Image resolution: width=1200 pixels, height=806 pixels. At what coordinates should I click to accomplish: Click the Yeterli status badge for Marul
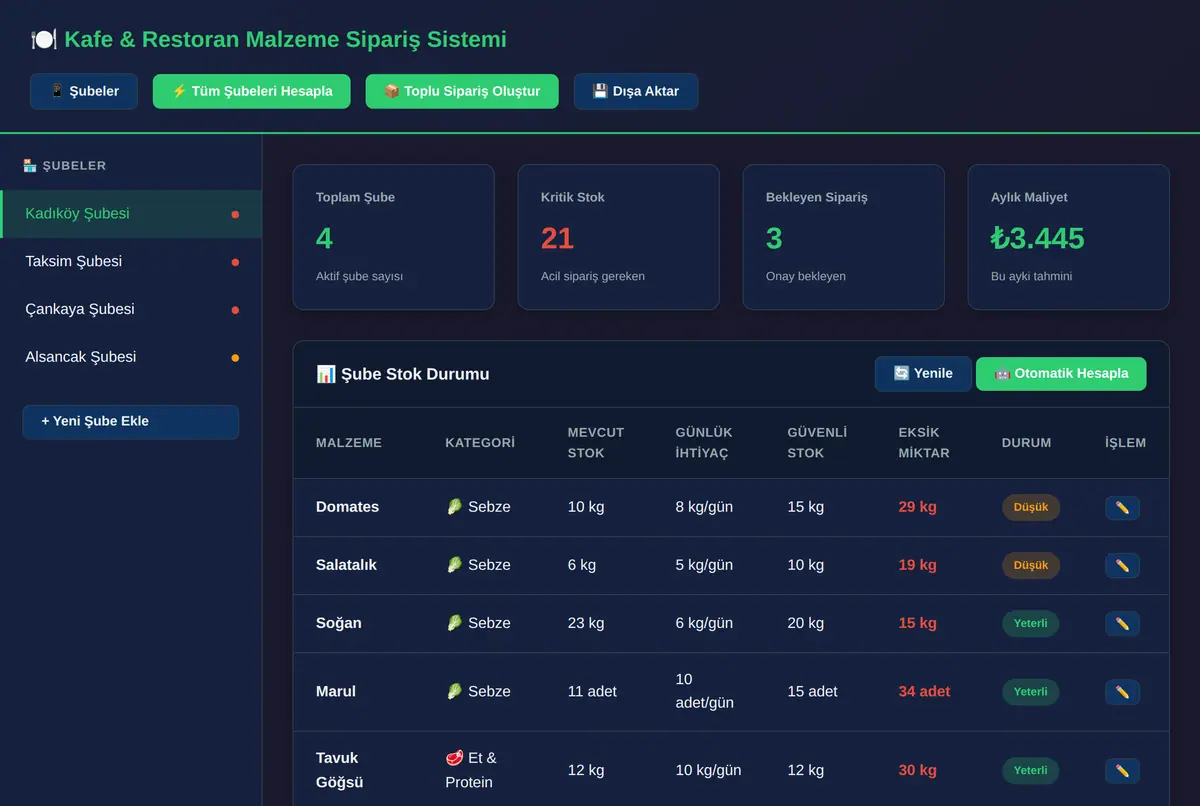pos(1031,692)
